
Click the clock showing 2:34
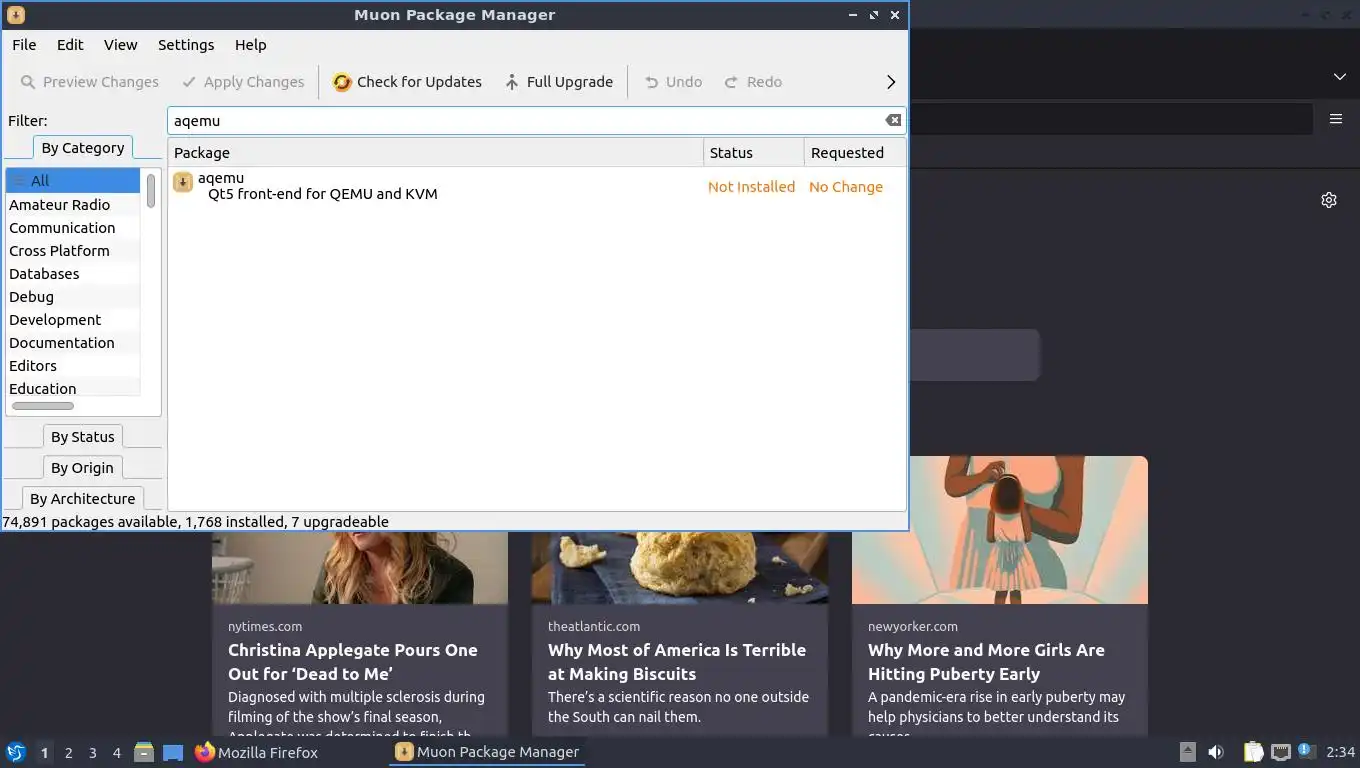(x=1340, y=752)
